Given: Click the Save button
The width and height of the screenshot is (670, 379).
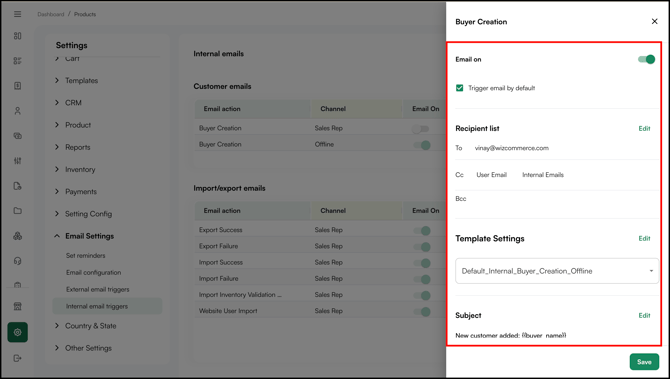Looking at the screenshot, I should pos(644,362).
